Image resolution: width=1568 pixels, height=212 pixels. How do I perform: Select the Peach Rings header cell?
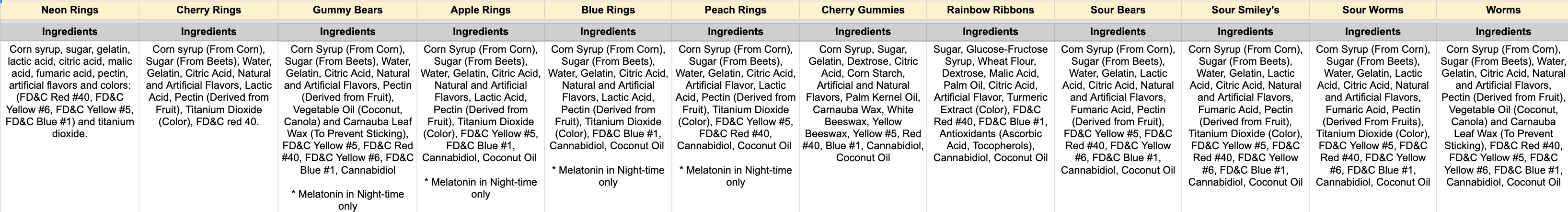coord(735,10)
